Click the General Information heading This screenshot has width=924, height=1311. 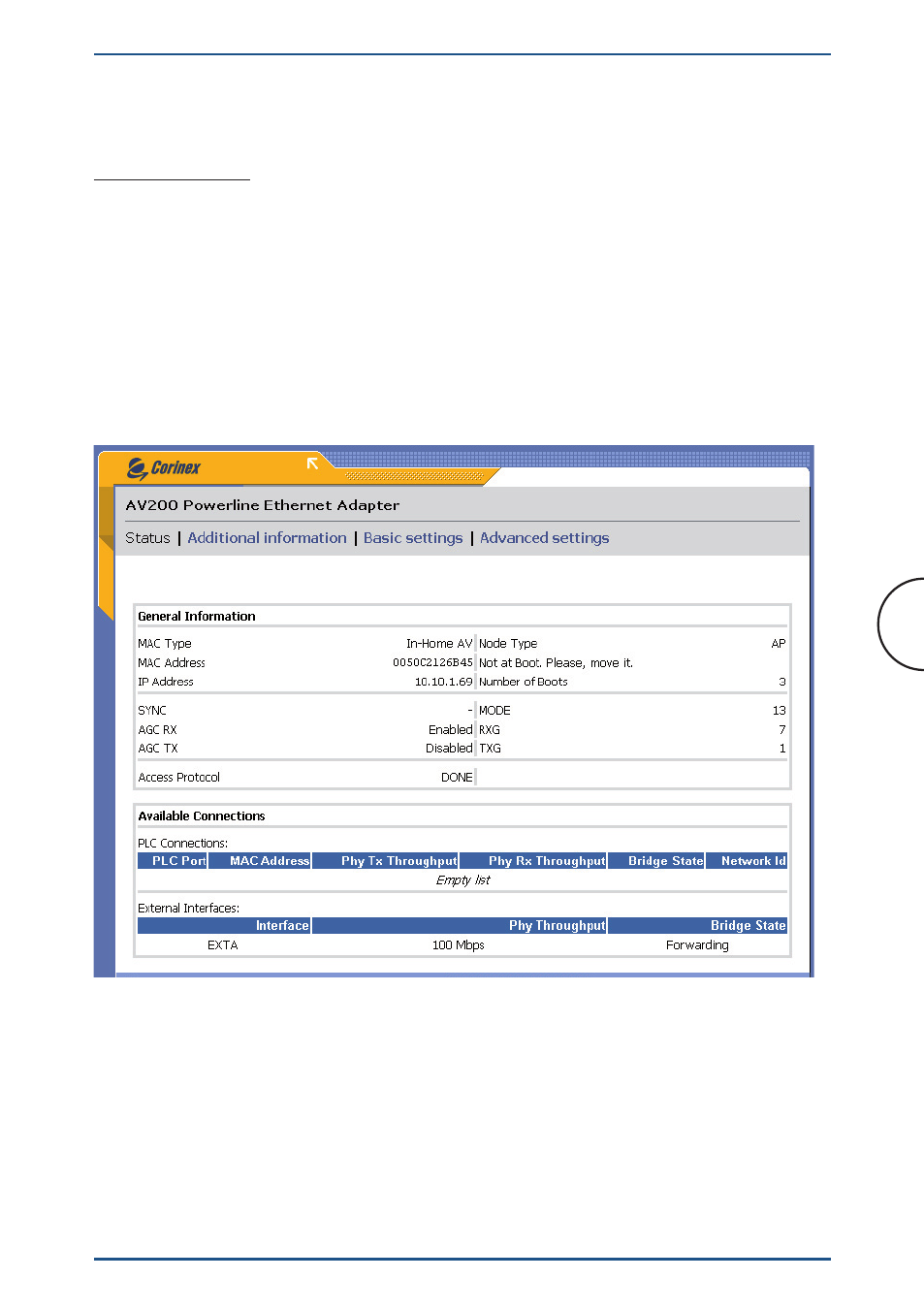tap(197, 617)
